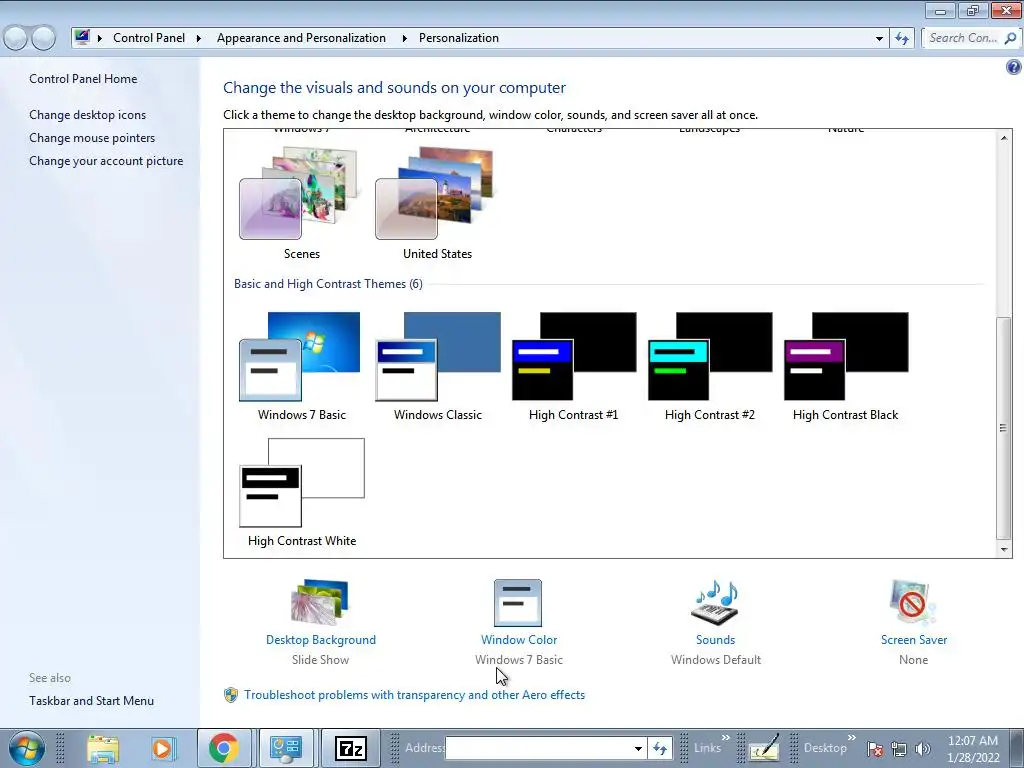Click the Action Center flag tray icon

coord(875,749)
